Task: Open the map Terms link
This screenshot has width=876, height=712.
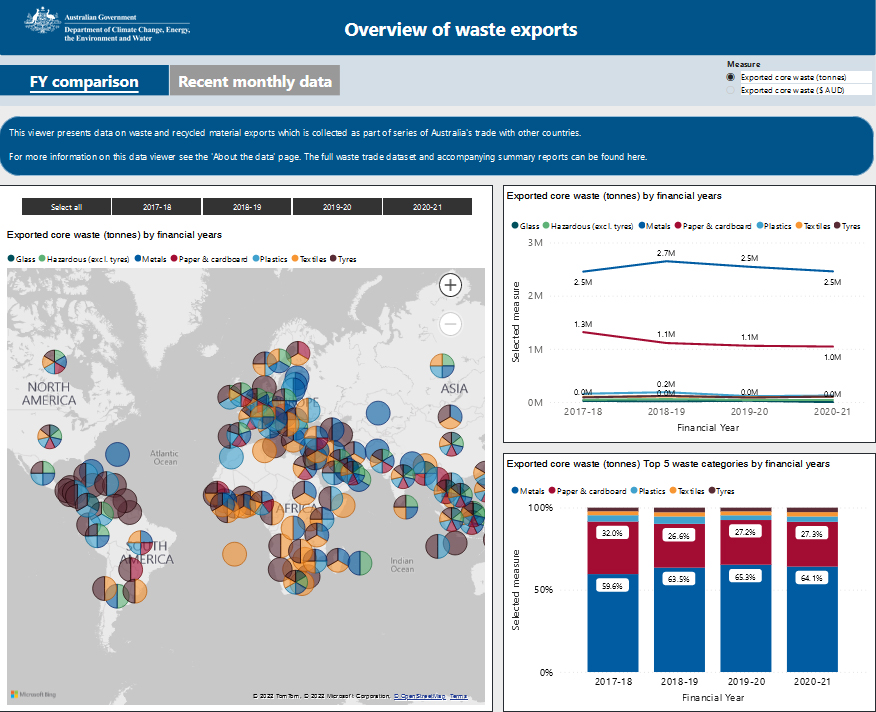Action: [x=458, y=696]
